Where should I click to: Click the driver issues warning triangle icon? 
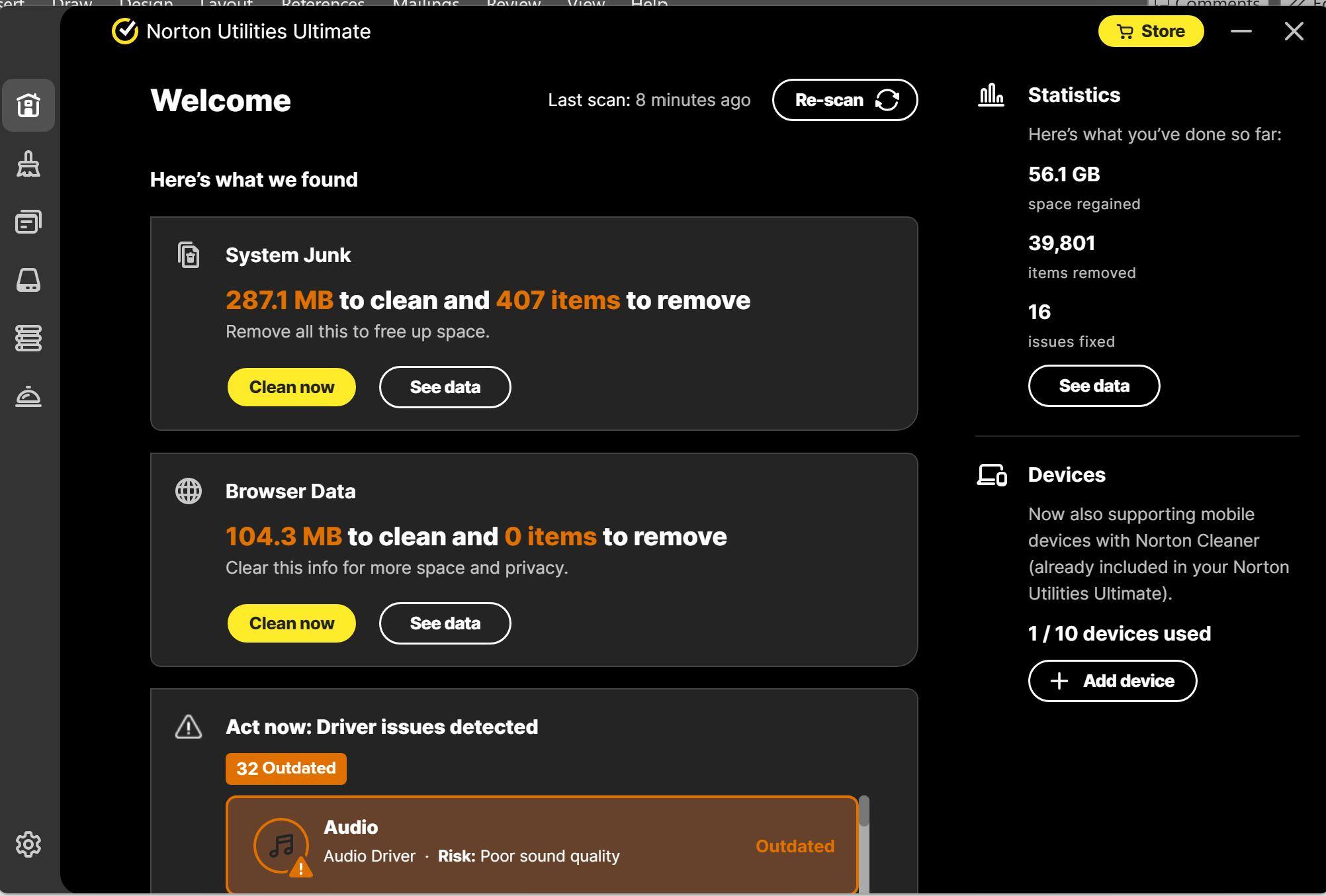pyautogui.click(x=189, y=727)
